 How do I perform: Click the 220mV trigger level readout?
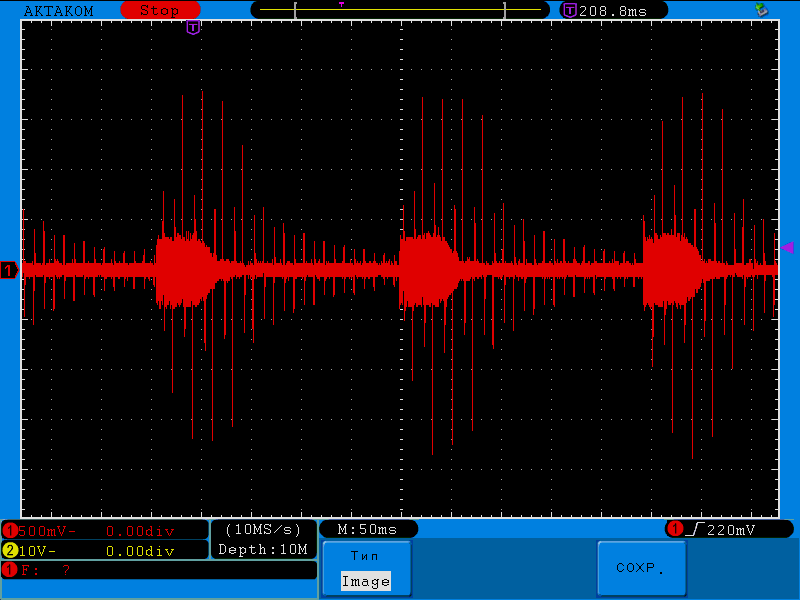(731, 530)
